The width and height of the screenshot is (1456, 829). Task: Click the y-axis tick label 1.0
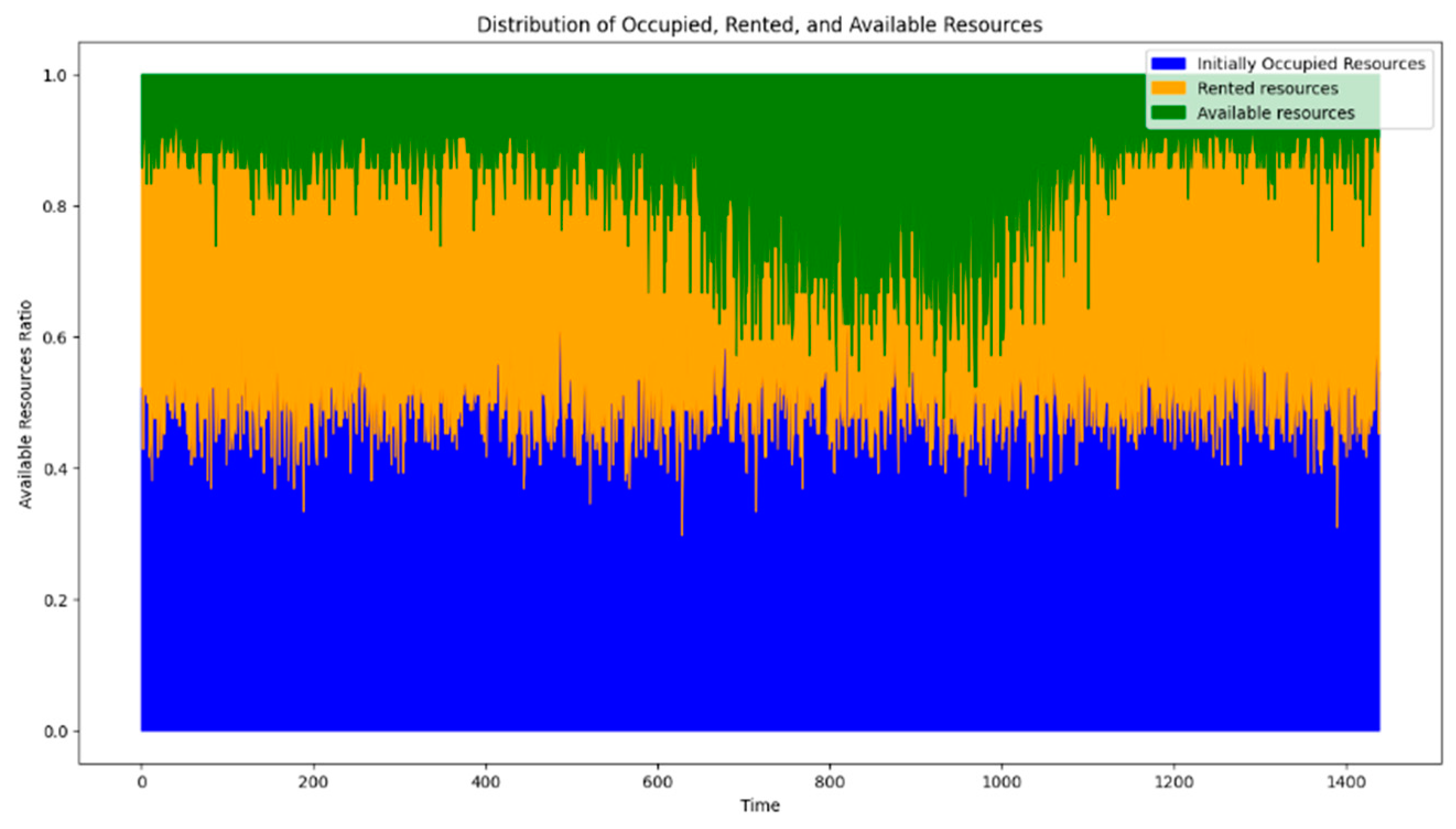point(55,75)
